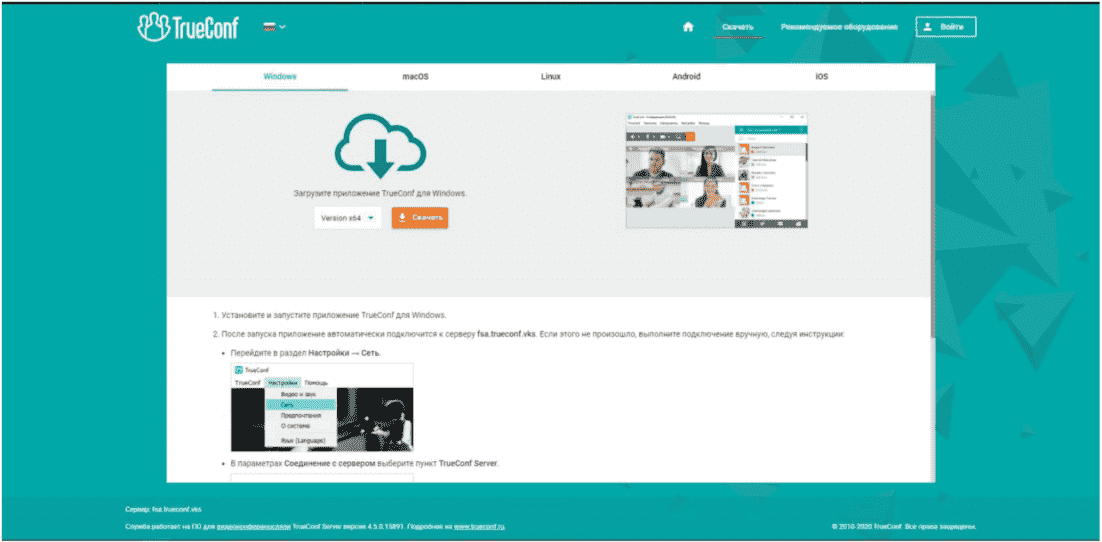Screen dimensions: 1102x542
Task: Switch to the macOS tab
Action: coord(415,77)
